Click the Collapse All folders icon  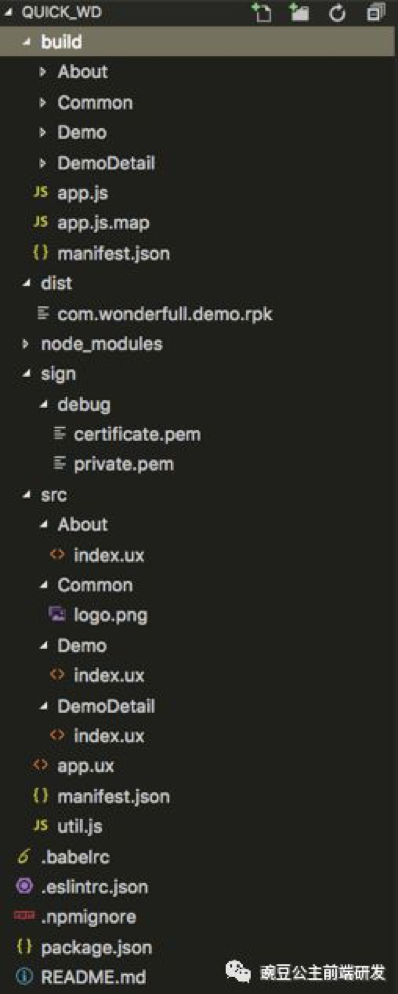[376, 13]
